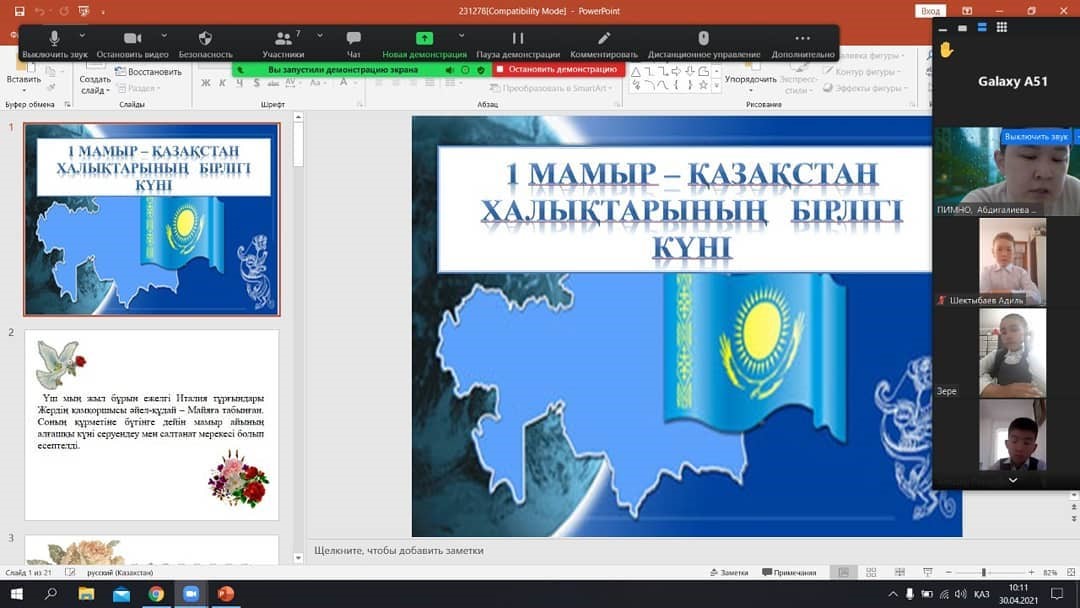This screenshot has width=1080, height=608.
Task: Select slide 2 thumbnail with the dove
Action: pyautogui.click(x=152, y=425)
